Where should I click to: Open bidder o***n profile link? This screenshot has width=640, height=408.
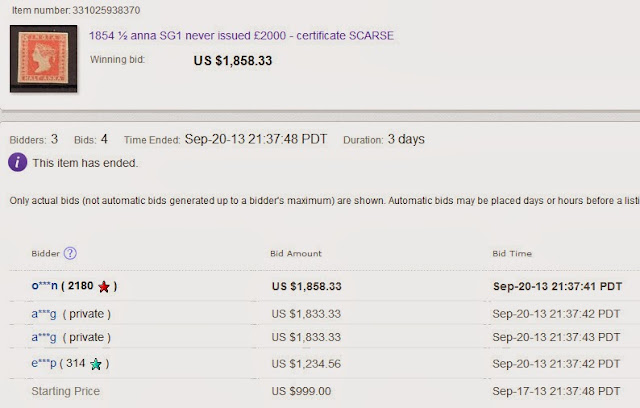pos(46,286)
